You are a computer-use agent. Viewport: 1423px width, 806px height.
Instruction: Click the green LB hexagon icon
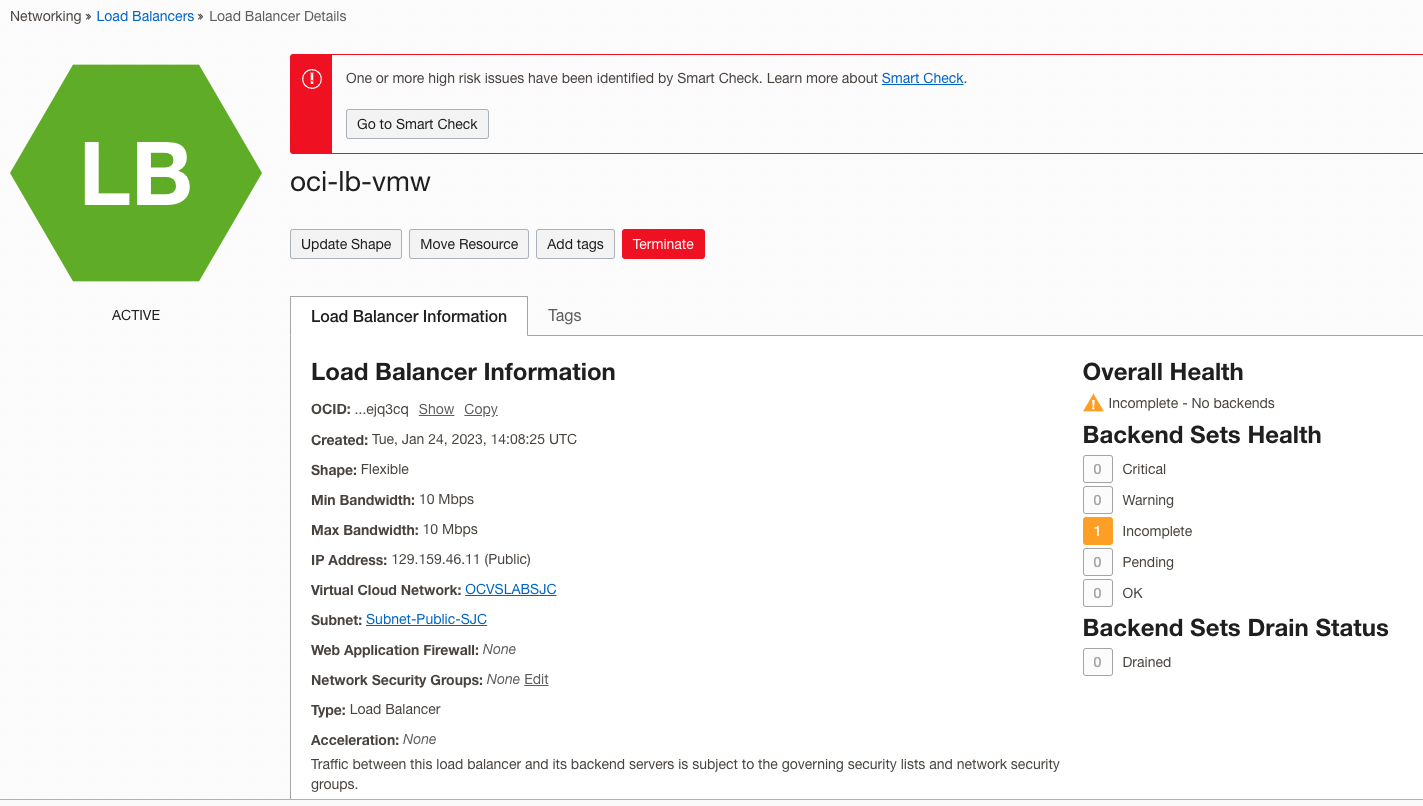click(x=135, y=172)
